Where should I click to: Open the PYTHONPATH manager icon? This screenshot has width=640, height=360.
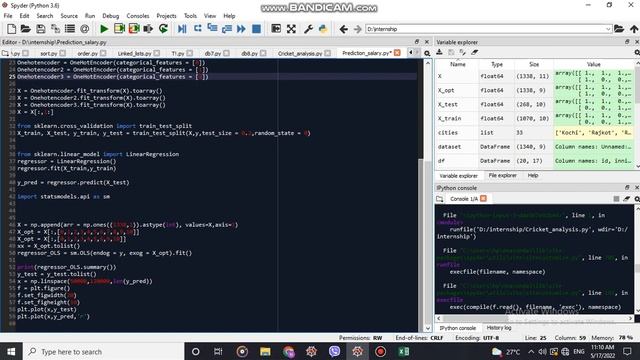(323, 29)
